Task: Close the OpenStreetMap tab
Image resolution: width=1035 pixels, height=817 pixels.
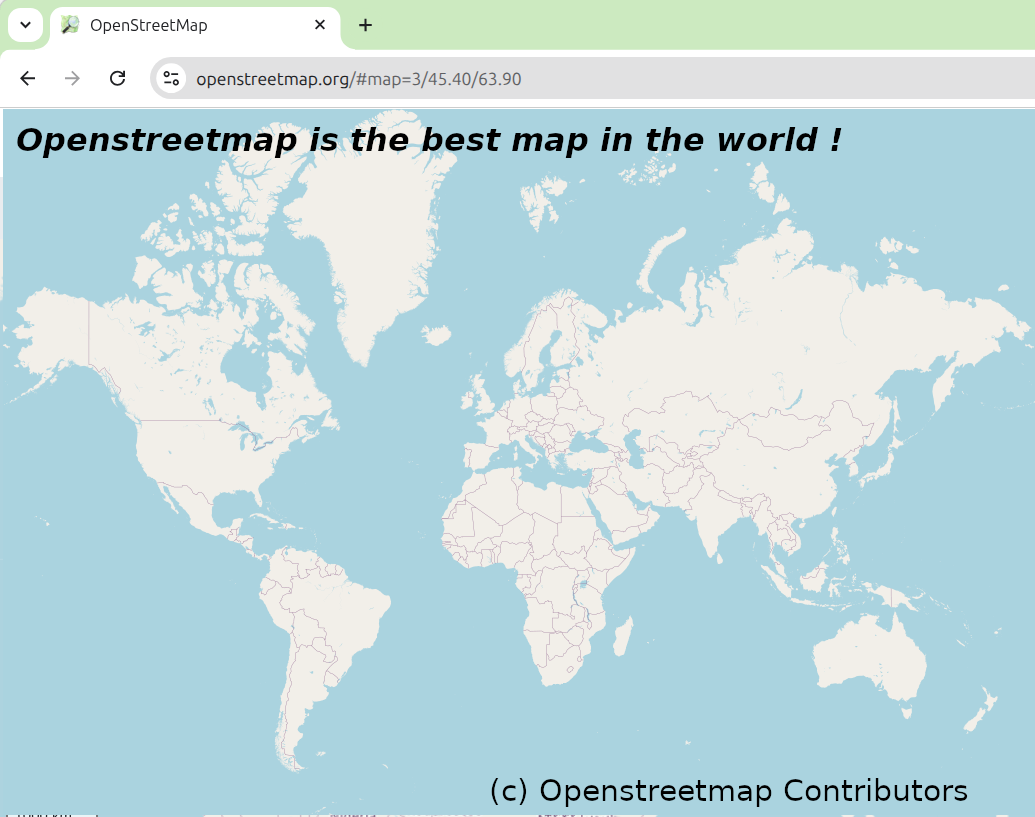Action: (319, 25)
